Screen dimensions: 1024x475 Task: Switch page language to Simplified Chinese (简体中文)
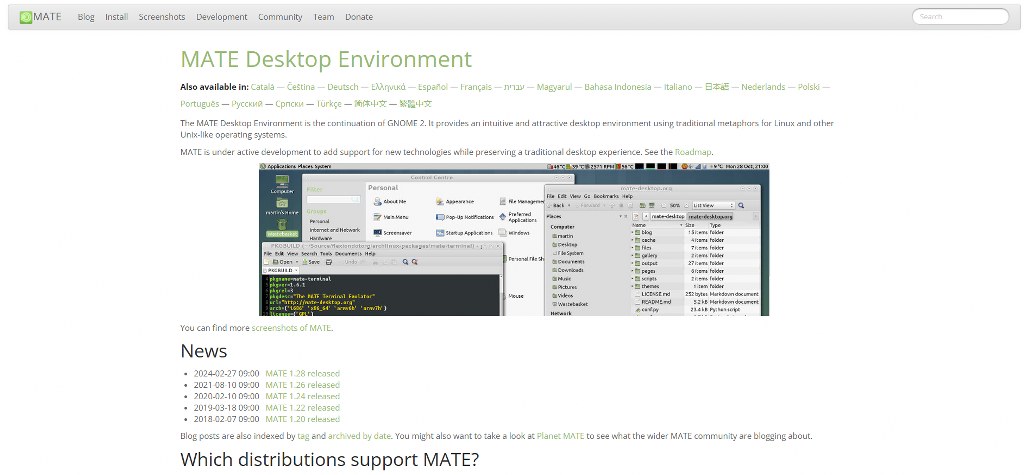coord(370,104)
